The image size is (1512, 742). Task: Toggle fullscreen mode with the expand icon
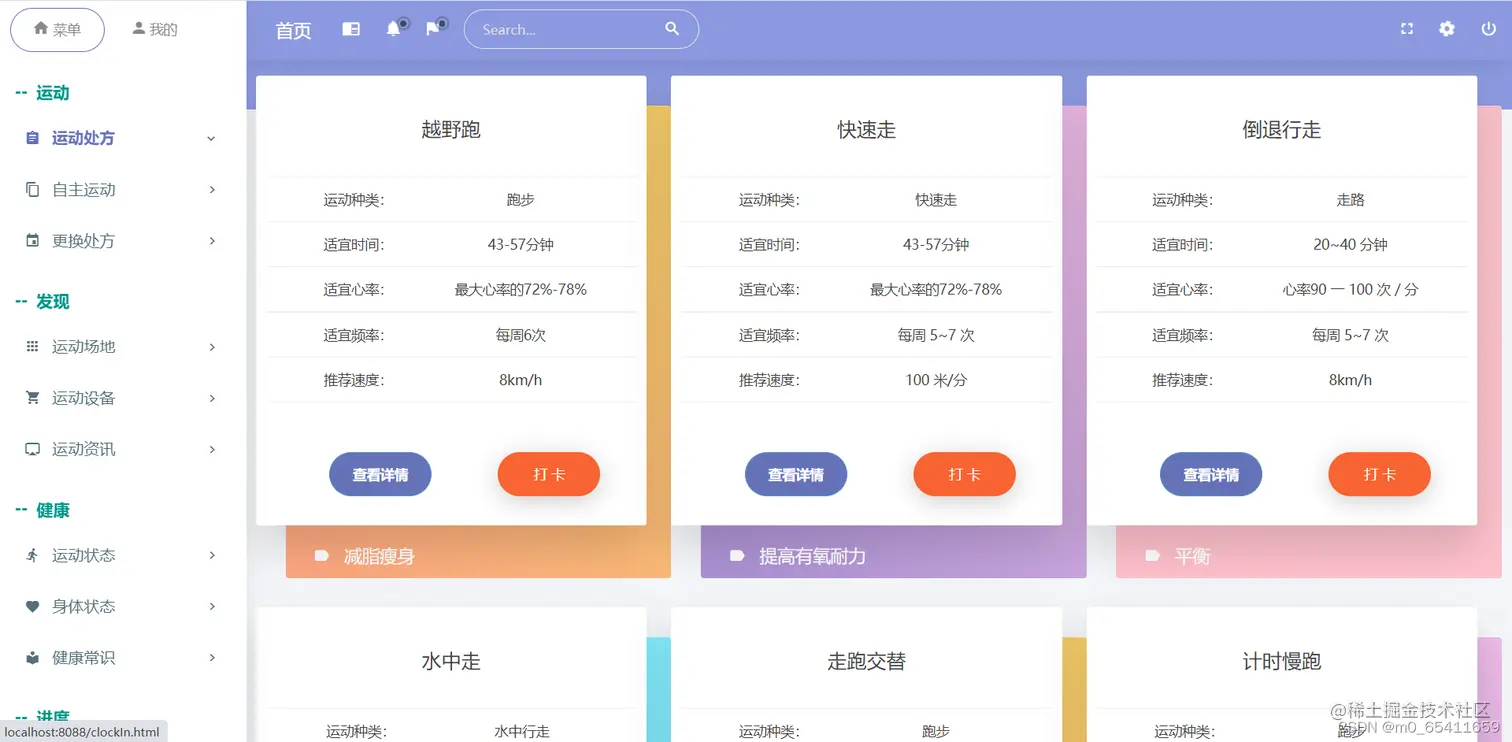click(1406, 29)
